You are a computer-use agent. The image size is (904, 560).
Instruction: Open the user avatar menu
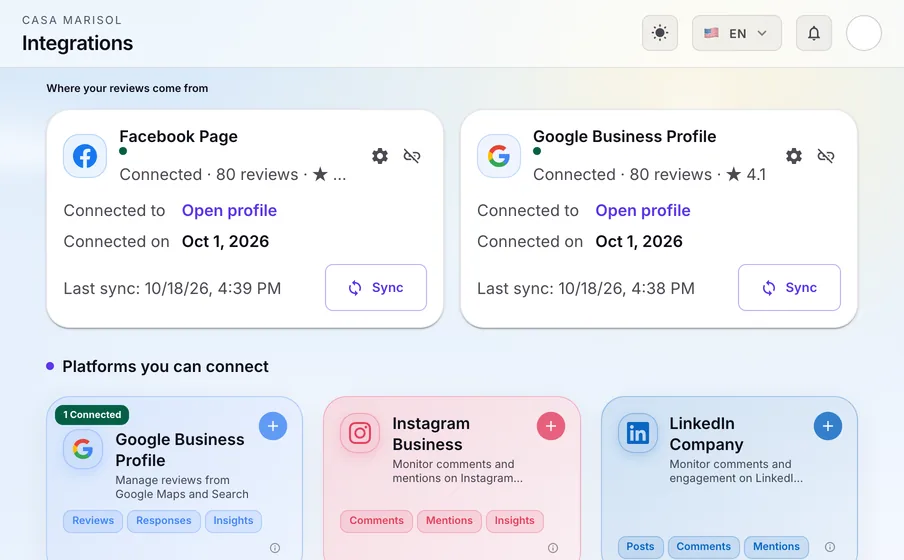tap(864, 33)
